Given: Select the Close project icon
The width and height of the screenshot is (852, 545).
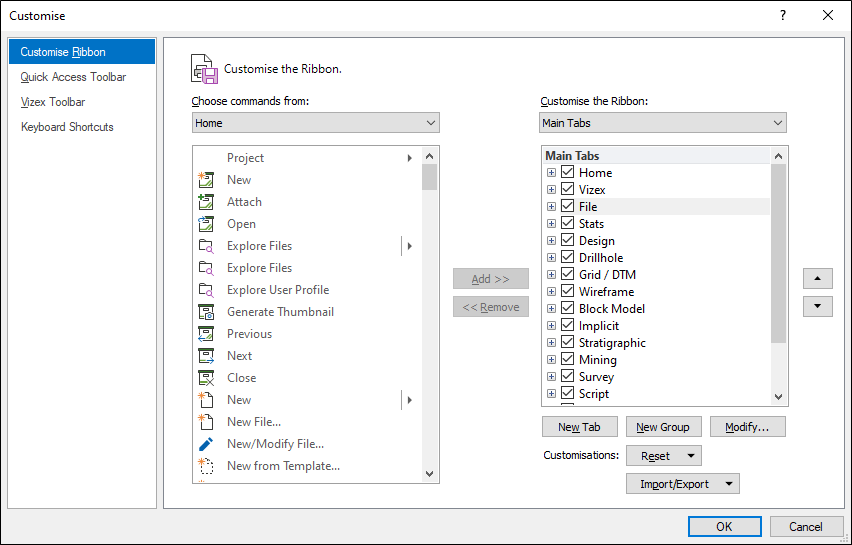Looking at the screenshot, I should coord(206,378).
